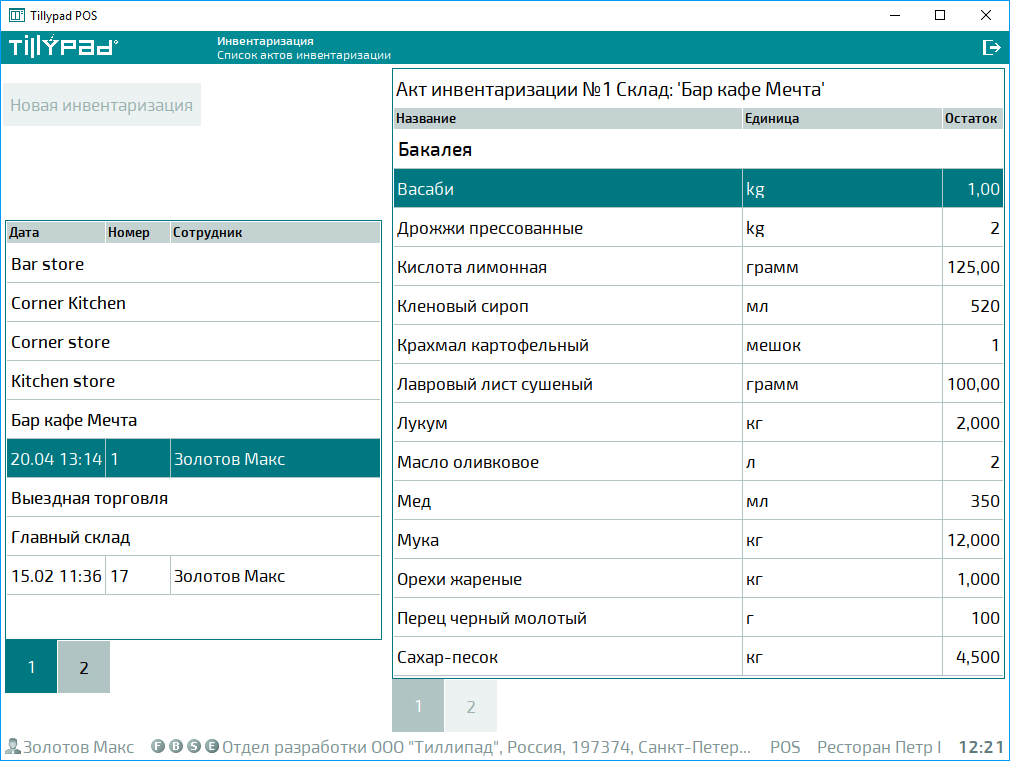This screenshot has height=761, width=1010.
Task: Select the Масло оливковое row
Action: (698, 462)
